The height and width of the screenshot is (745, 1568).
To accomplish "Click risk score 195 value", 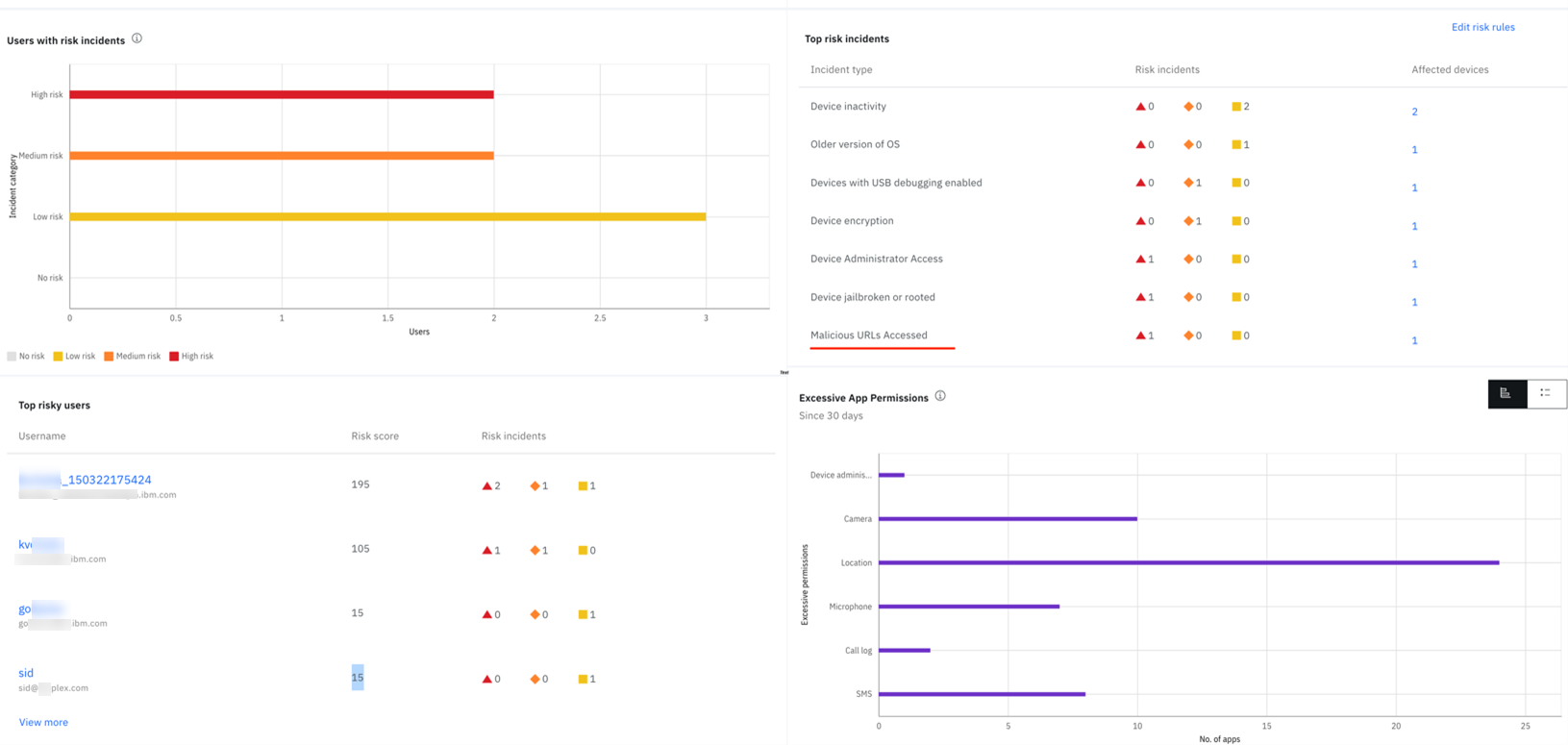I will 361,484.
